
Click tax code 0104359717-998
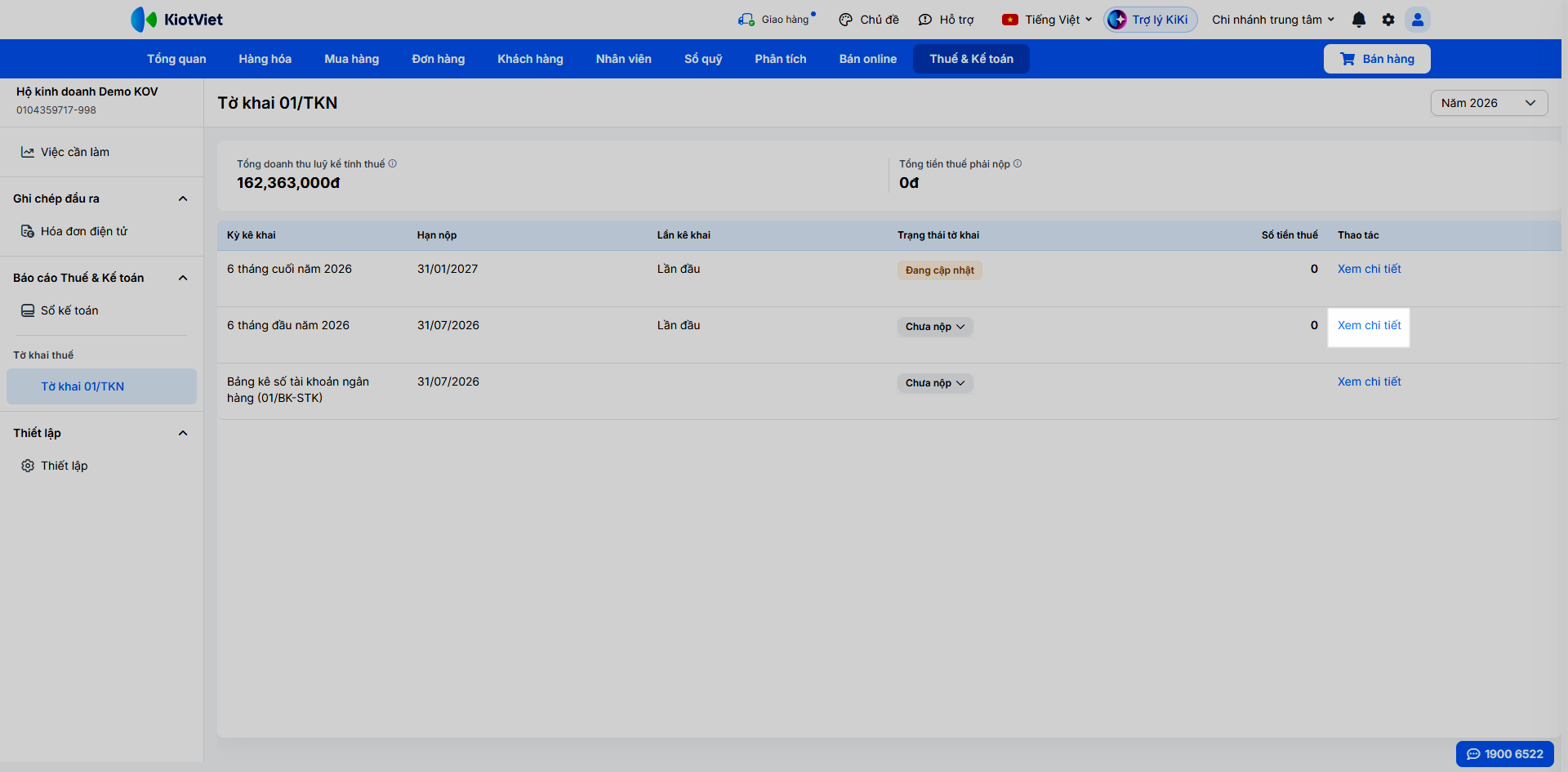tap(56, 110)
